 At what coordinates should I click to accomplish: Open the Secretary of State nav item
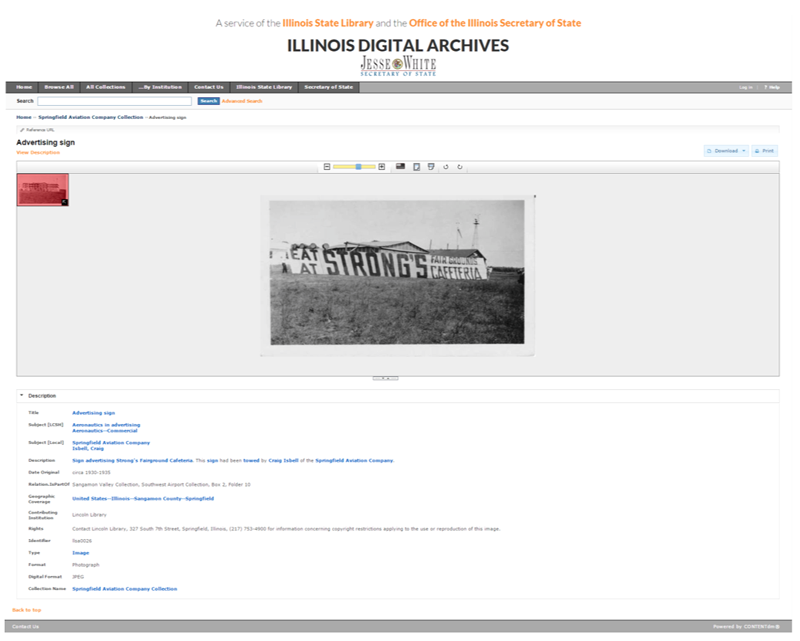click(329, 87)
